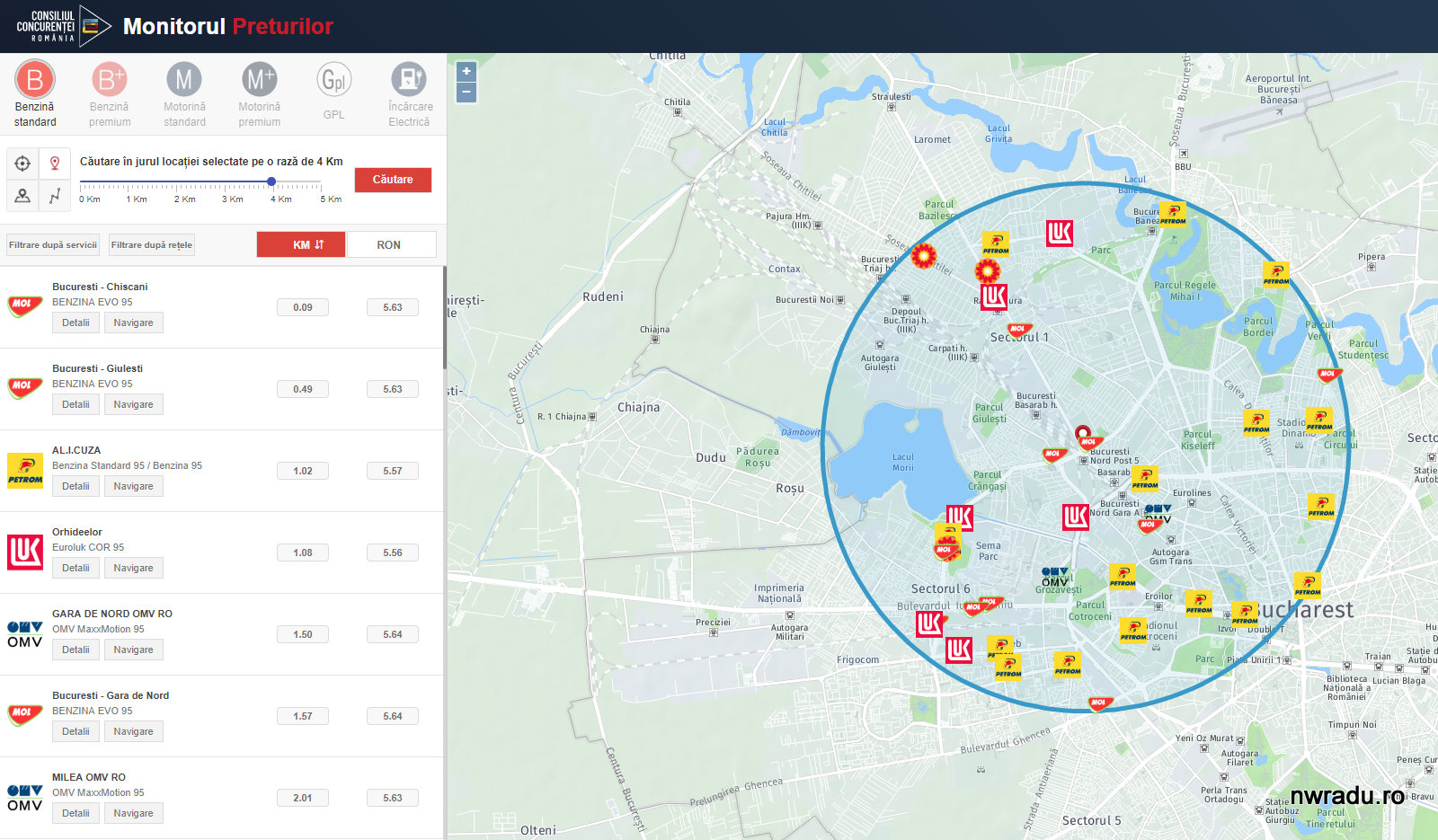Click Navigare for MILEA OMV RO
1438x840 pixels.
(x=133, y=813)
